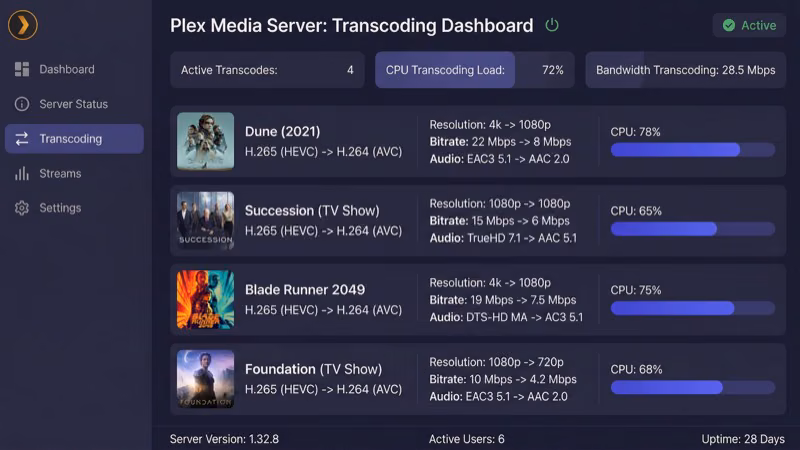
Task: Open the Blade Runner 2049 poster thumbnail
Action: [206, 299]
